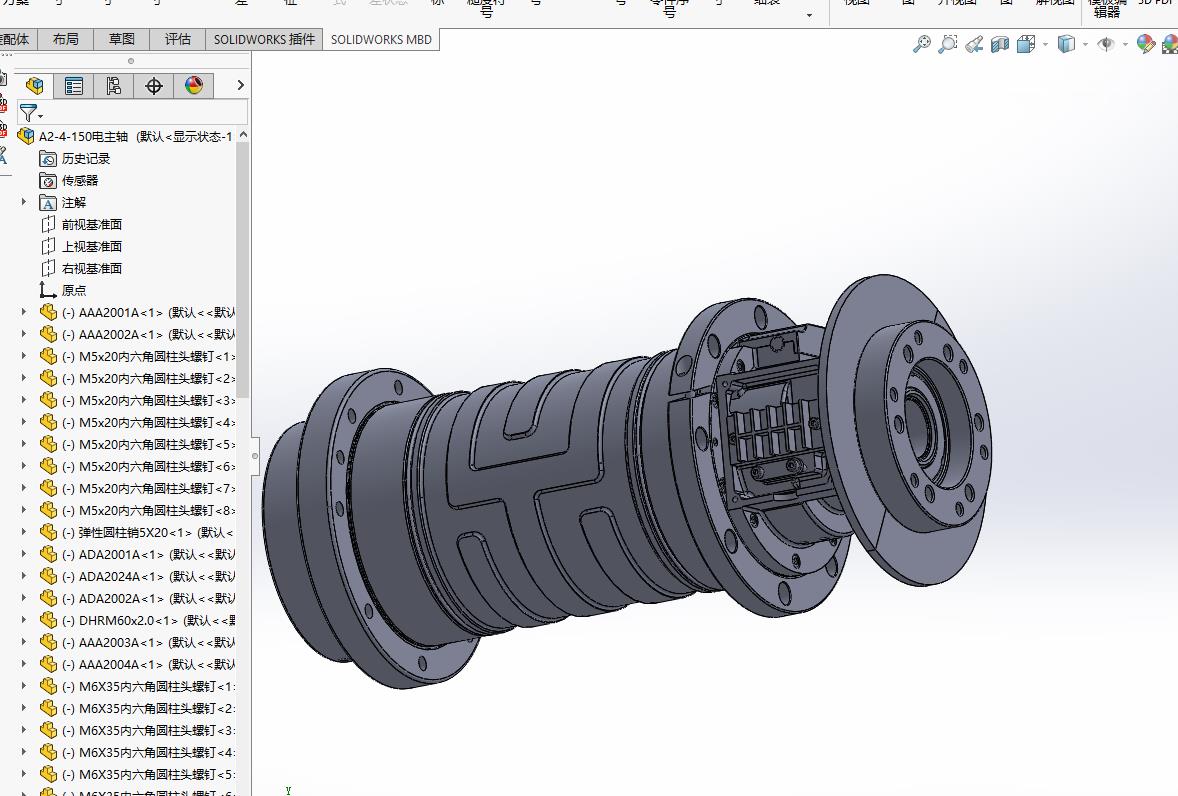Click the panel collapse handle on tree edge
This screenshot has height=796, width=1178.
click(x=255, y=456)
